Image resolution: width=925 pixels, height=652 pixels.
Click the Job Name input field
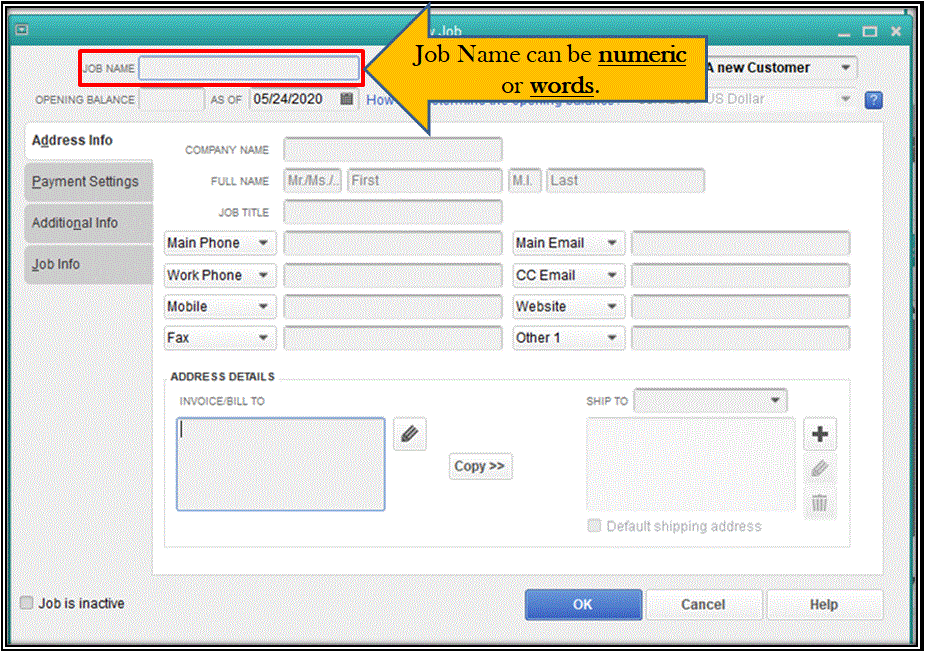click(x=249, y=68)
